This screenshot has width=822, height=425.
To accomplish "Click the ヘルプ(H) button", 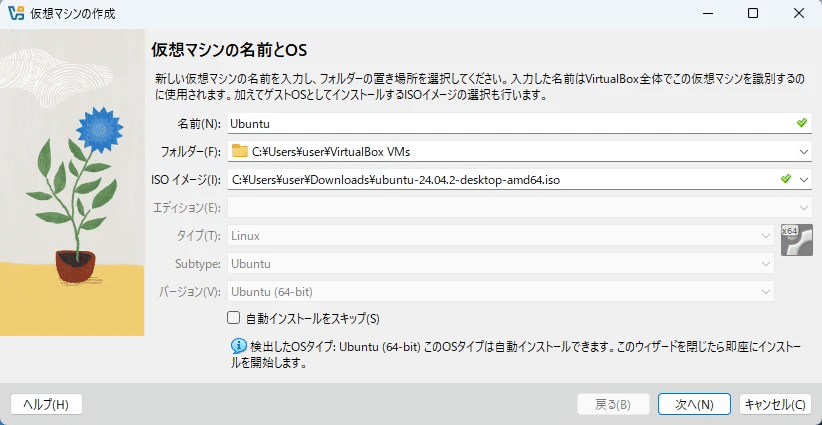I will (46, 404).
